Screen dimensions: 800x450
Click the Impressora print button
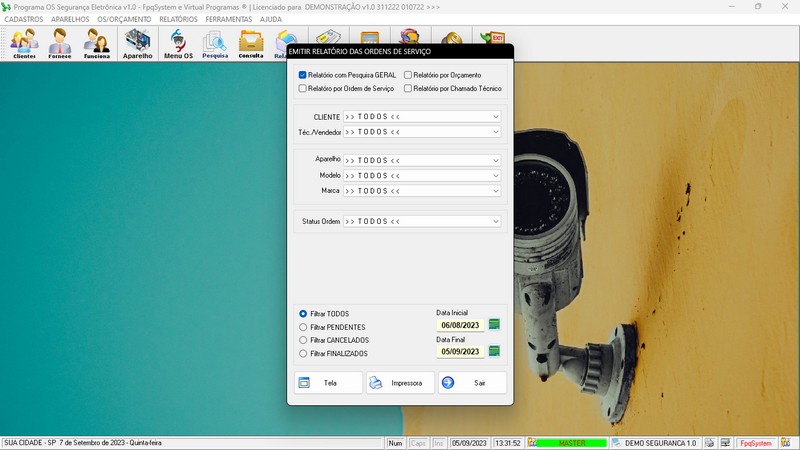pos(401,383)
